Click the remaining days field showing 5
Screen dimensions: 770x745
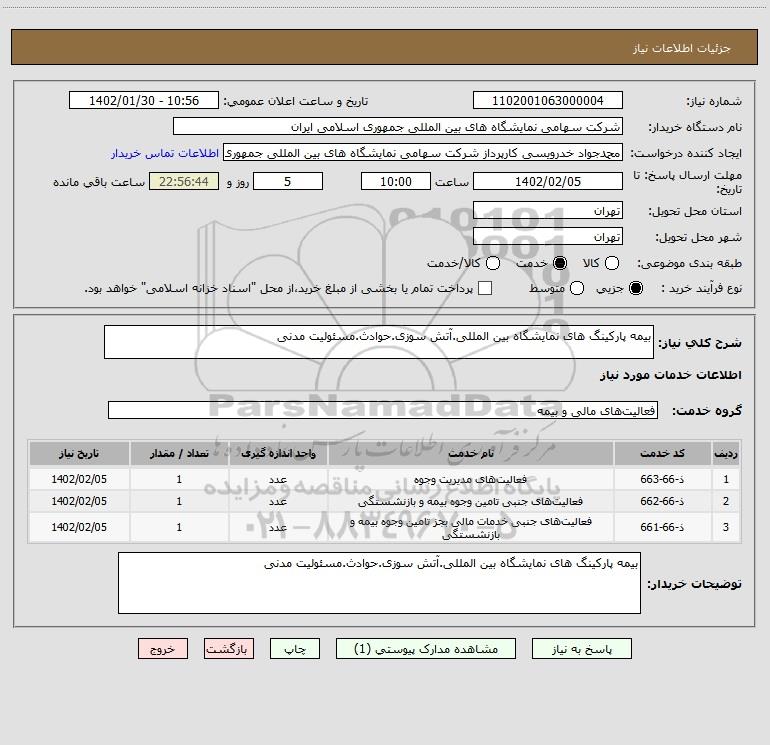[288, 181]
